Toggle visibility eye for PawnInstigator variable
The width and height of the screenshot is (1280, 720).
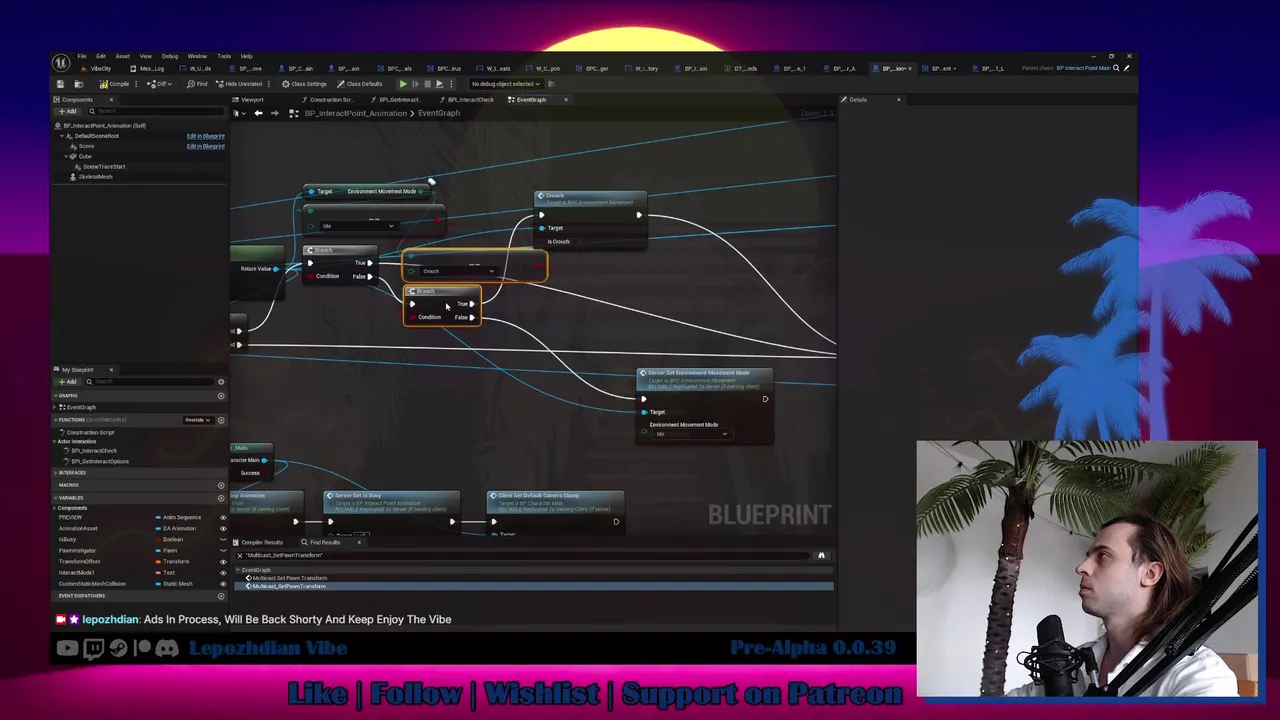pos(222,551)
